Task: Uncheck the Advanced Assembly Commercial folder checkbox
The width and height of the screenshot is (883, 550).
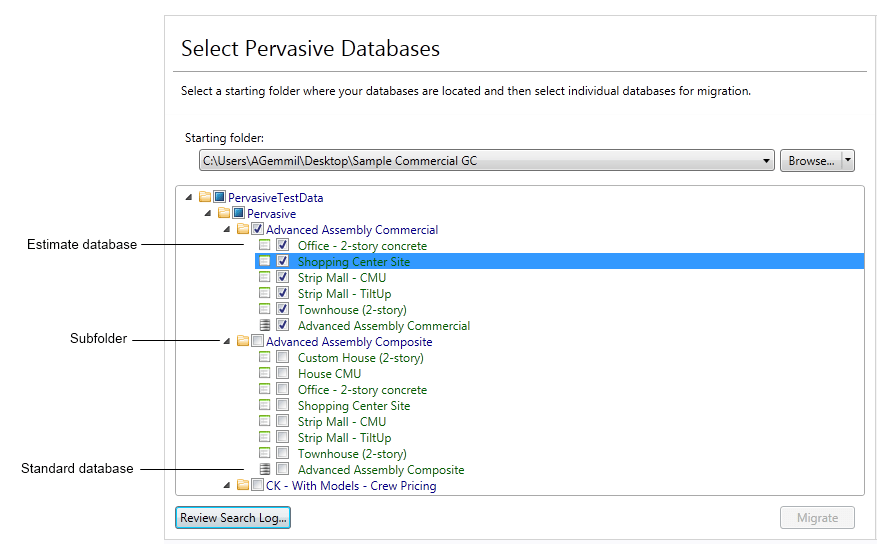Action: [x=257, y=229]
